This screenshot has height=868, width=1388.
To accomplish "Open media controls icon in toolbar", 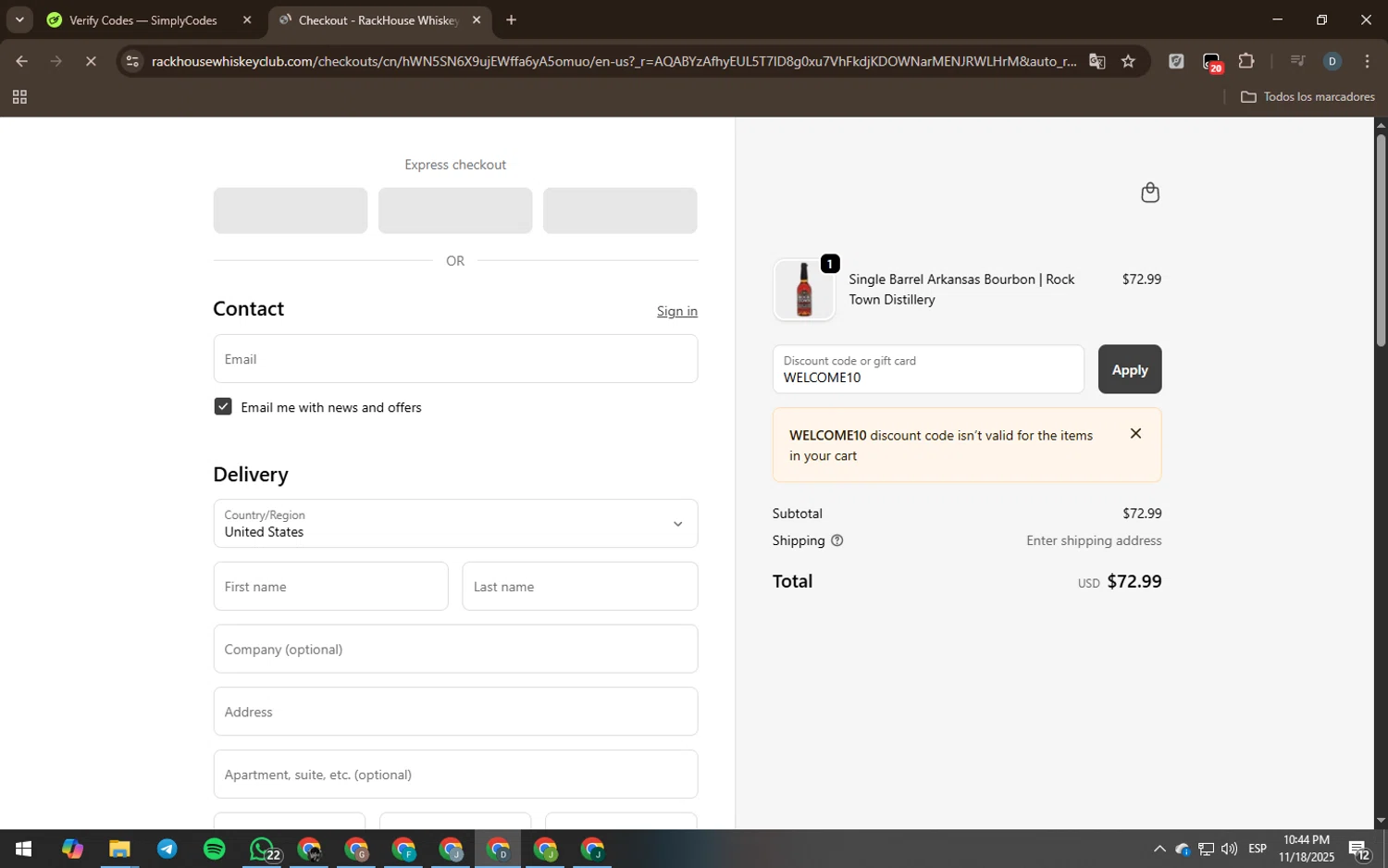I will tap(1297, 61).
